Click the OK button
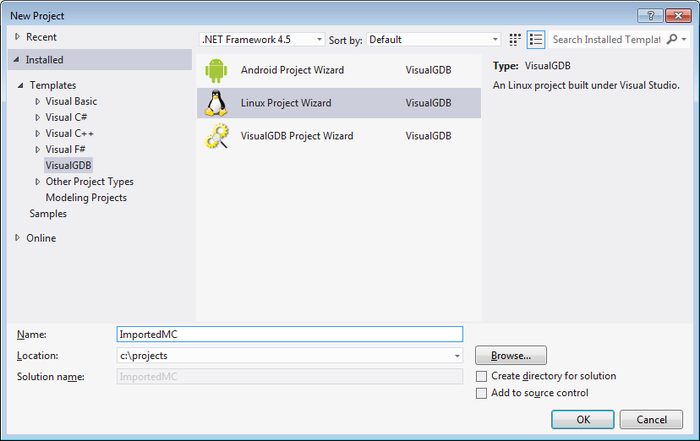The width and height of the screenshot is (700, 441). point(583,420)
